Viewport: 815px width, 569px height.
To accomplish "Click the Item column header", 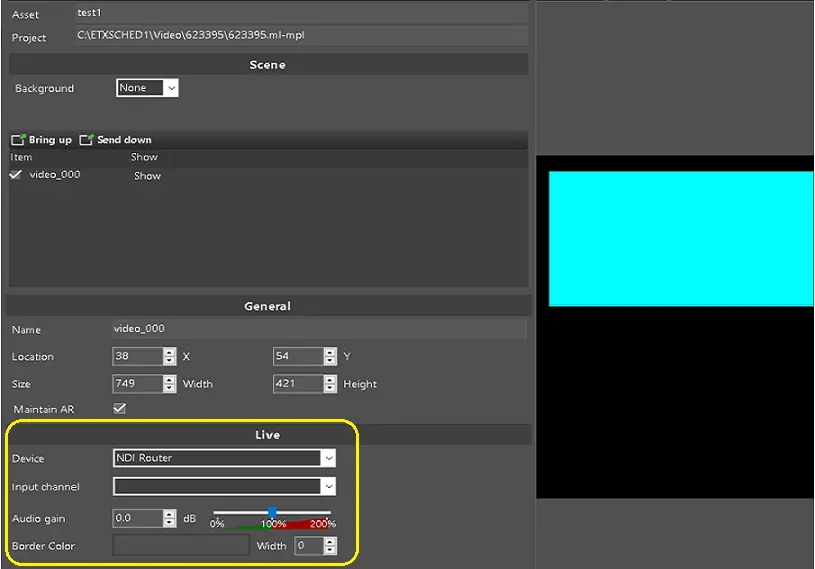I will coord(21,157).
